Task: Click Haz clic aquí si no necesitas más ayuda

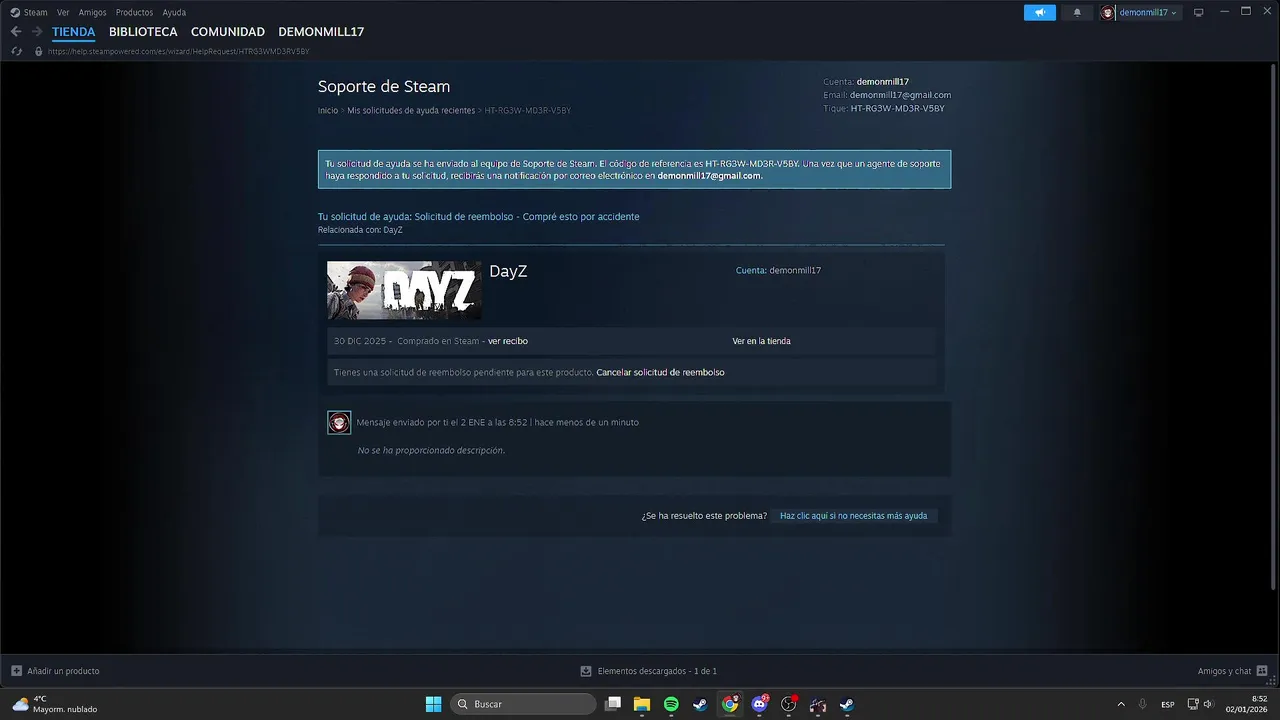Action: (x=853, y=516)
